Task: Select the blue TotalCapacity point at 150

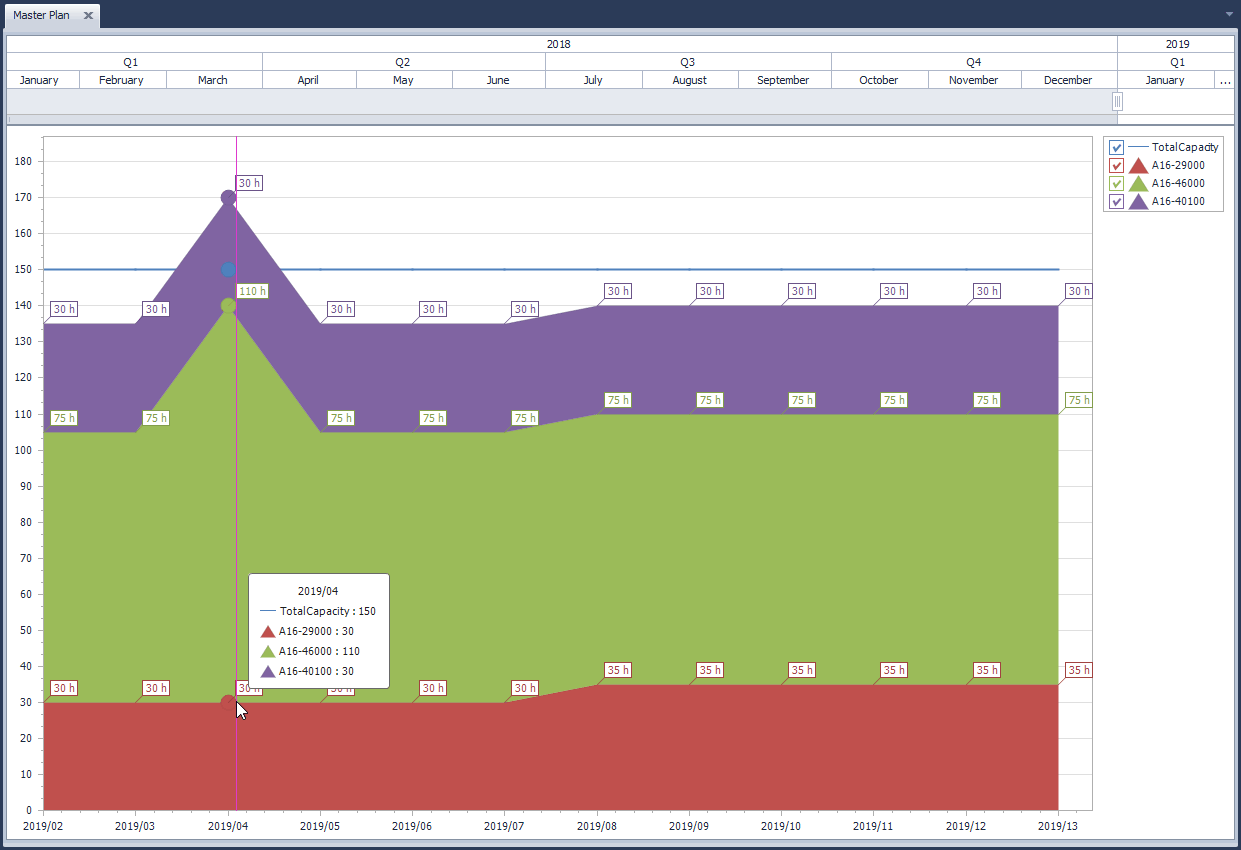Action: pyautogui.click(x=228, y=270)
